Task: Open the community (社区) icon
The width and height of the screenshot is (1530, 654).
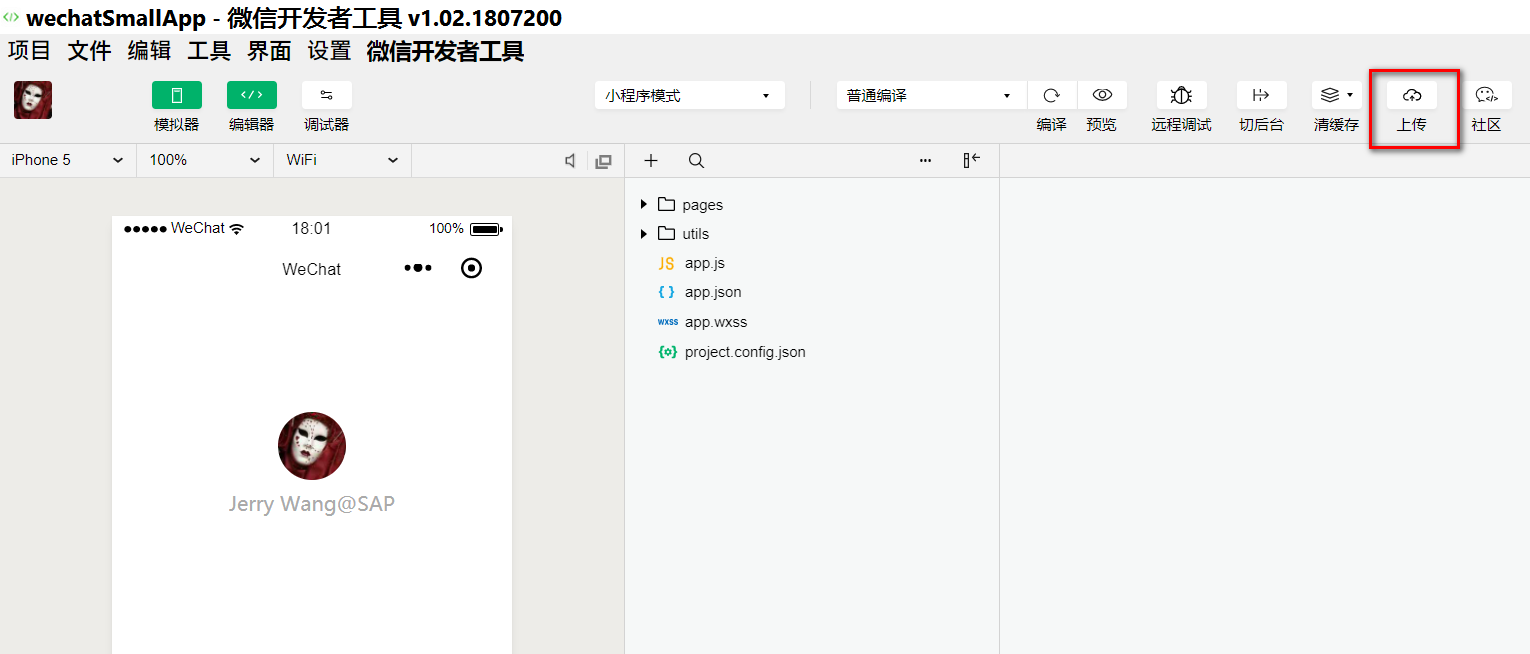Action: (1487, 95)
